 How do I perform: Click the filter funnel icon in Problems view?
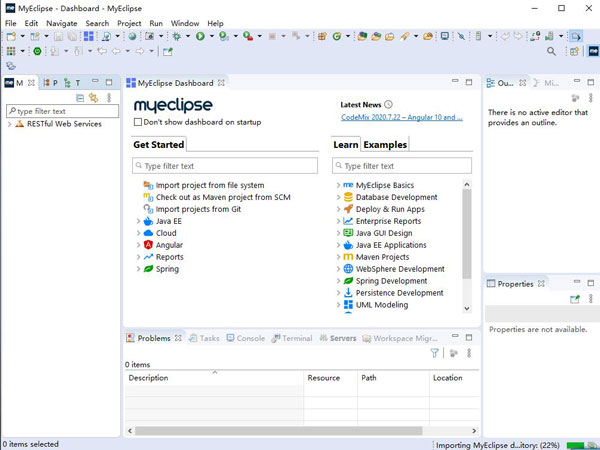[x=434, y=353]
